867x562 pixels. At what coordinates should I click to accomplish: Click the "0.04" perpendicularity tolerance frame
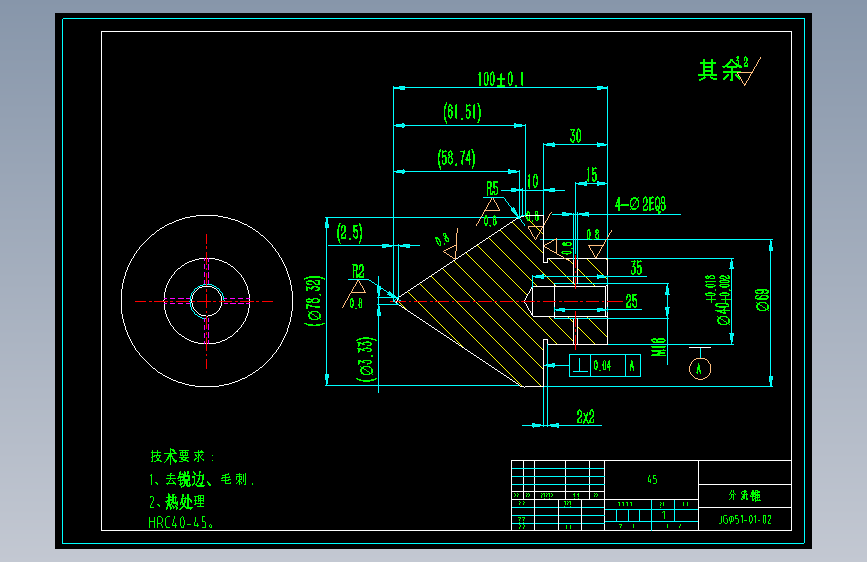[x=605, y=366]
